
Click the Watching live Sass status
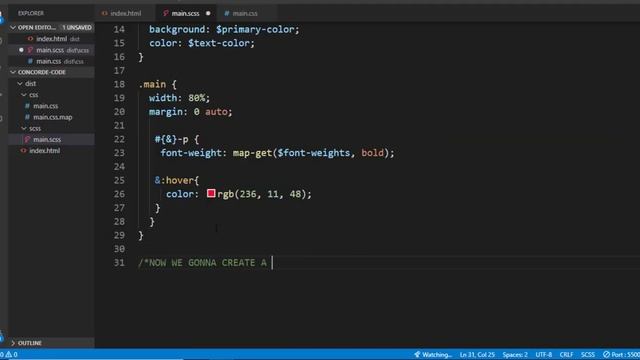coord(433,354)
